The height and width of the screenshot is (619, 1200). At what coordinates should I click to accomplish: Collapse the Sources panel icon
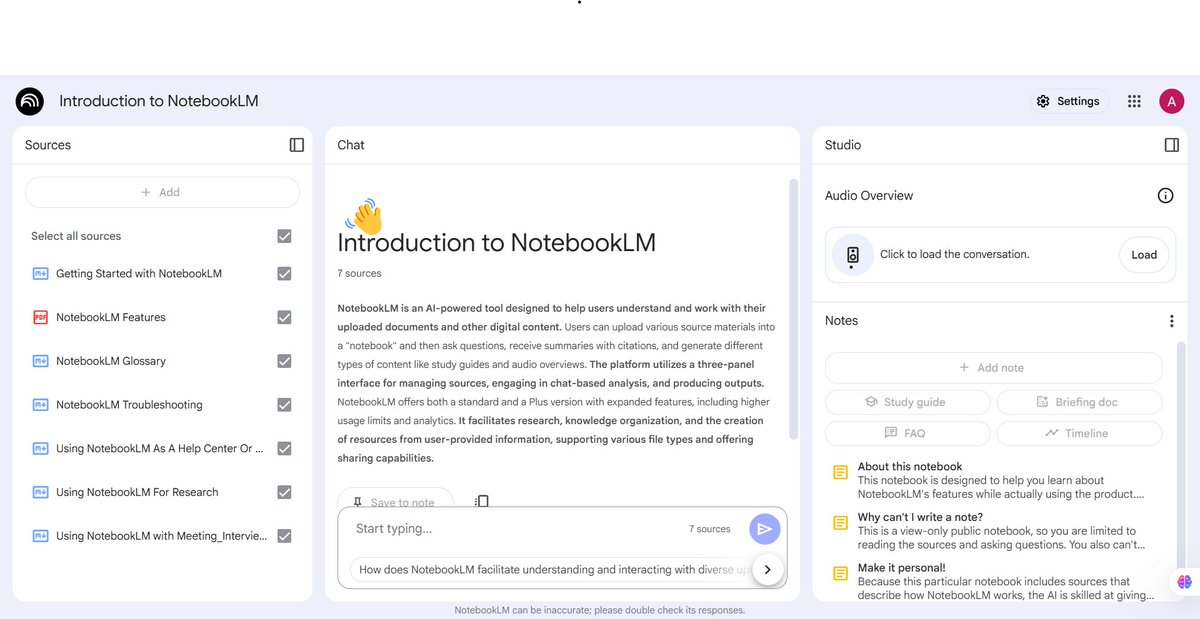click(x=297, y=145)
